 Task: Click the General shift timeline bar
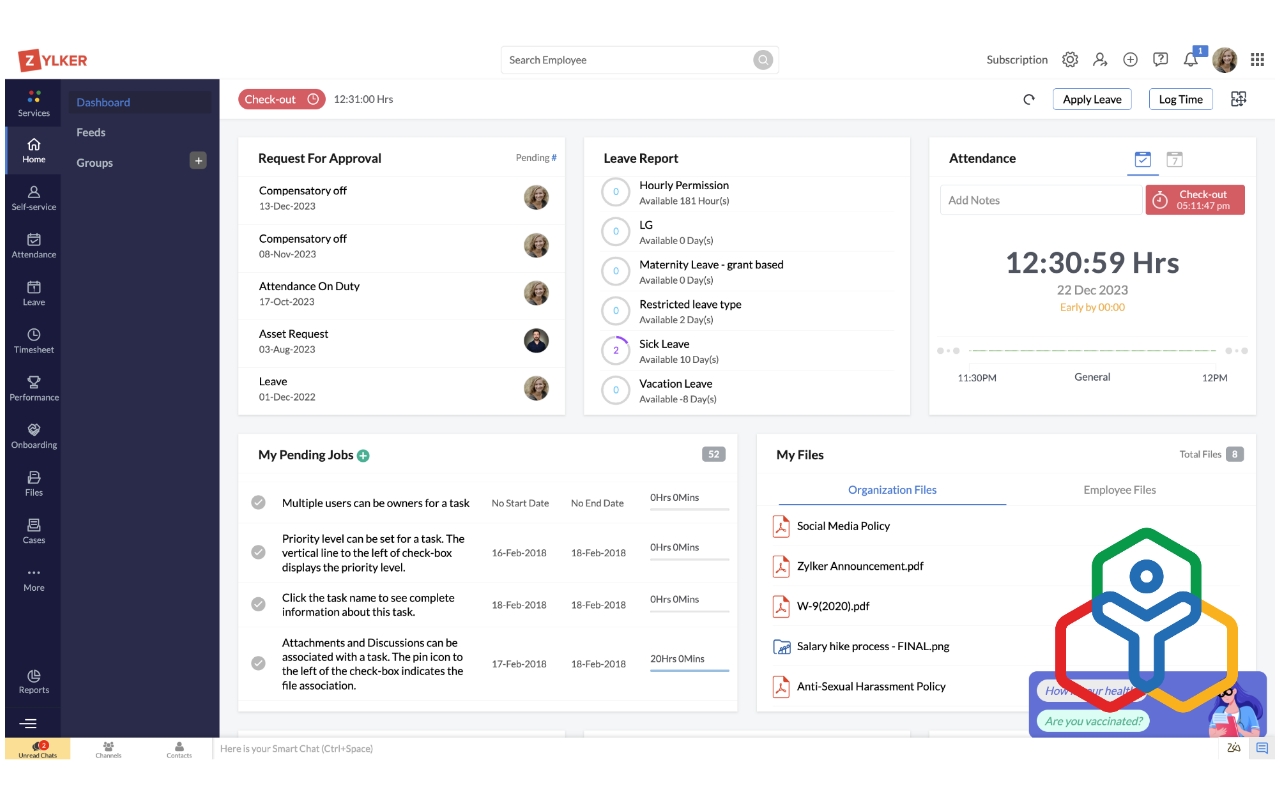1092,351
